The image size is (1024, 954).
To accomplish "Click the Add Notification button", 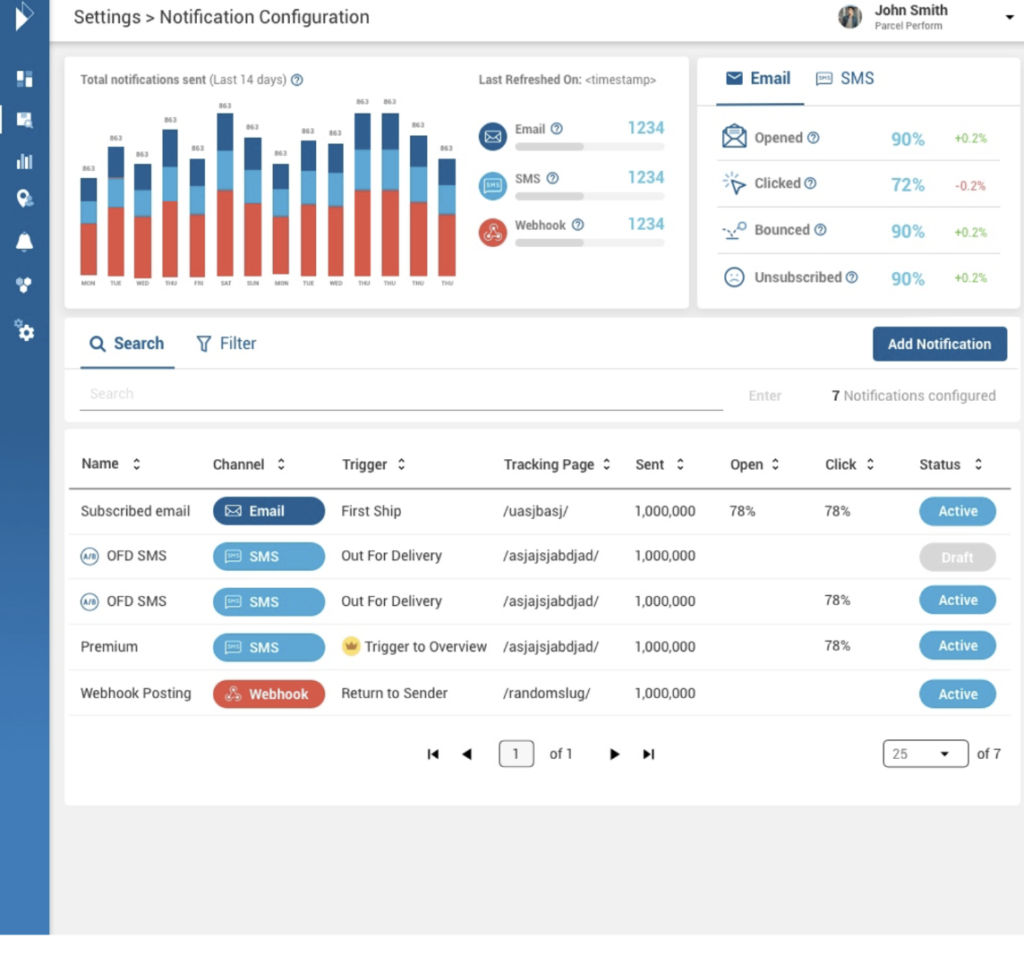I will point(939,344).
